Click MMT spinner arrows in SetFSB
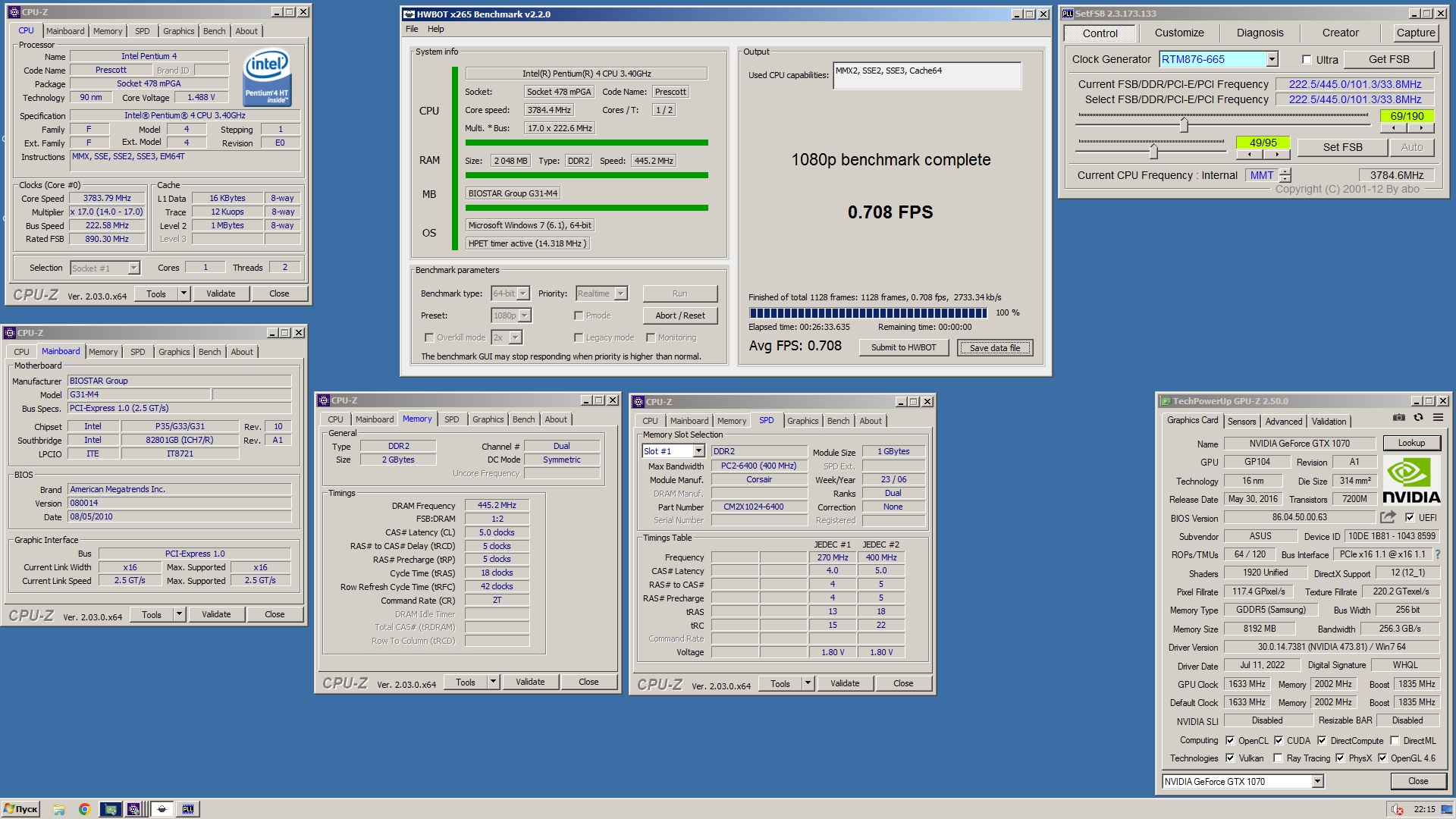This screenshot has width=1456, height=819. 1285,175
